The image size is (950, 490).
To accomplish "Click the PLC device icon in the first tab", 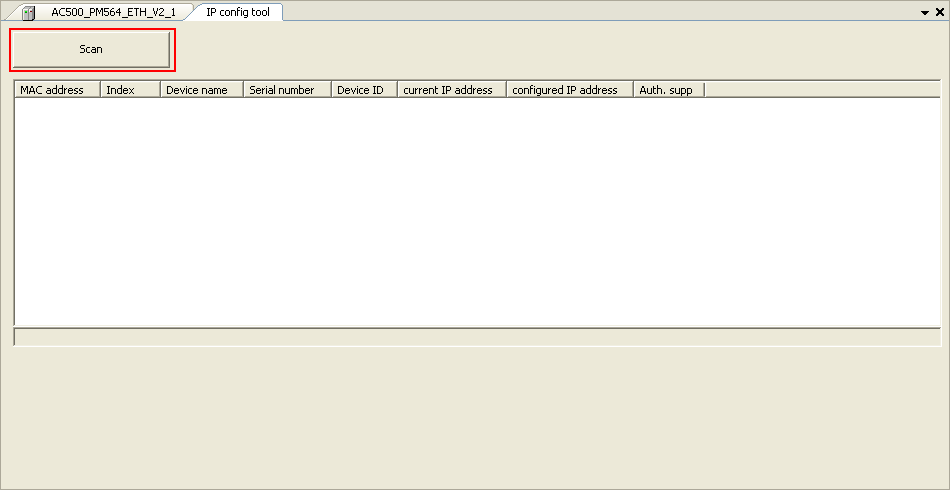I will (x=29, y=13).
